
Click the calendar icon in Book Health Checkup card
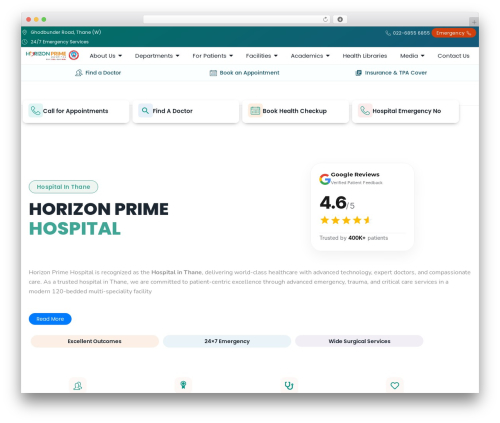(255, 110)
